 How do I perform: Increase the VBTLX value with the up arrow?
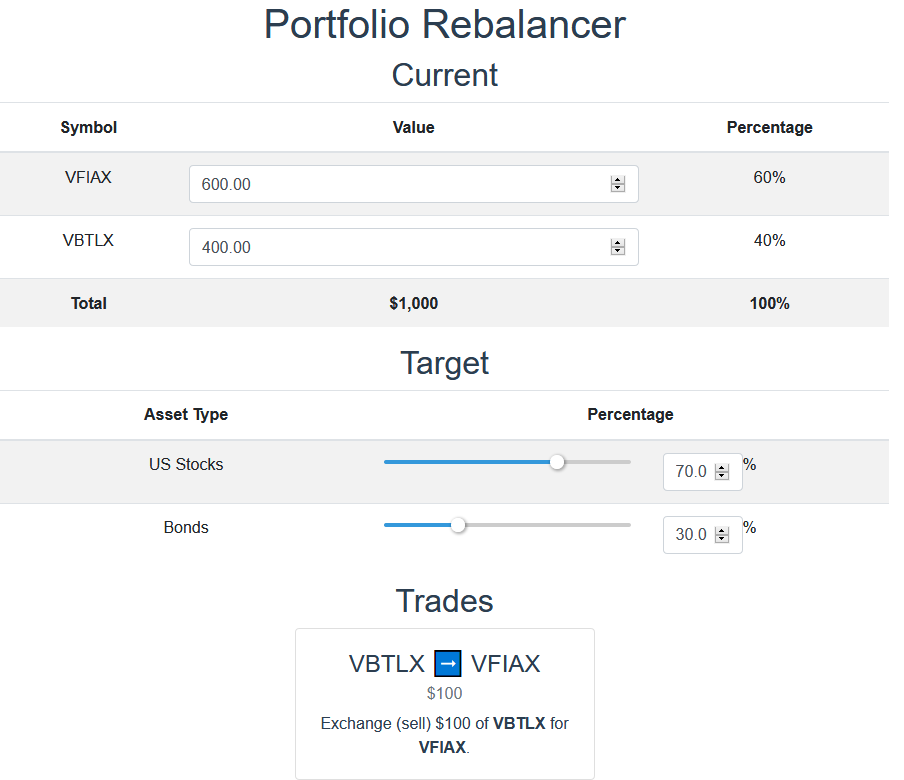click(x=617, y=243)
